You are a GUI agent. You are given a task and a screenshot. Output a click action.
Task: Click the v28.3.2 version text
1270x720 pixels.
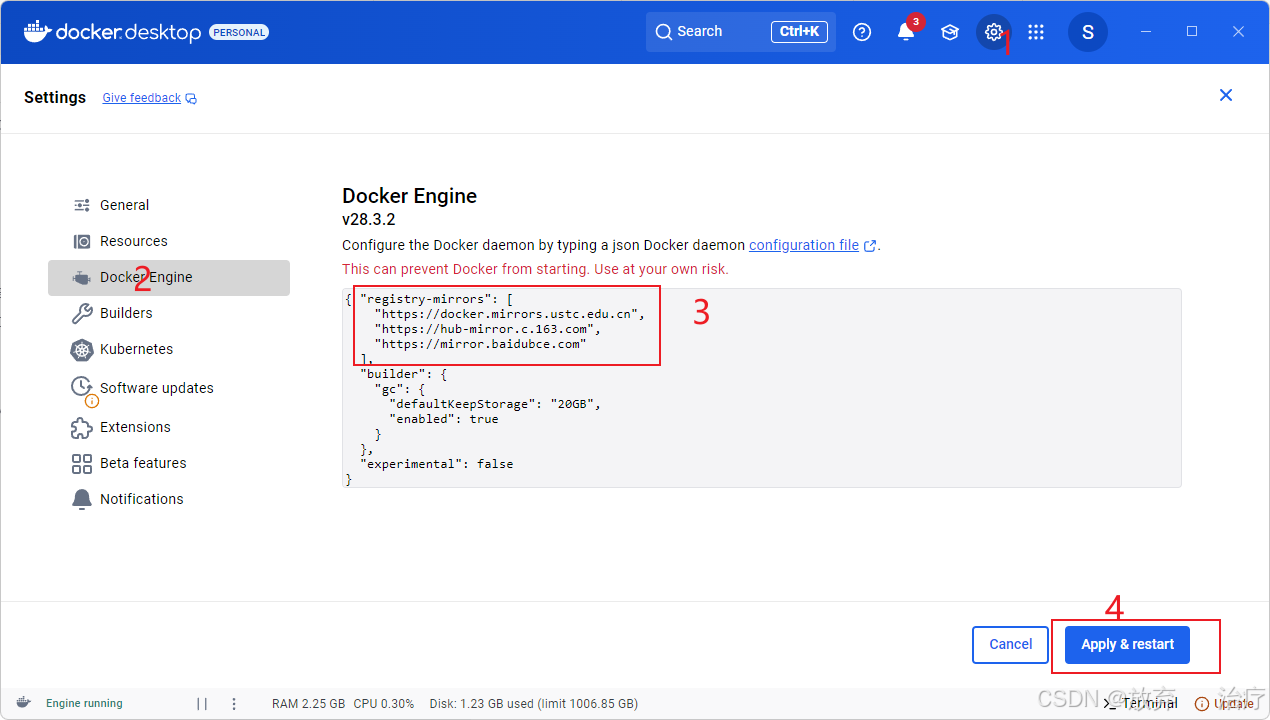click(x=368, y=220)
